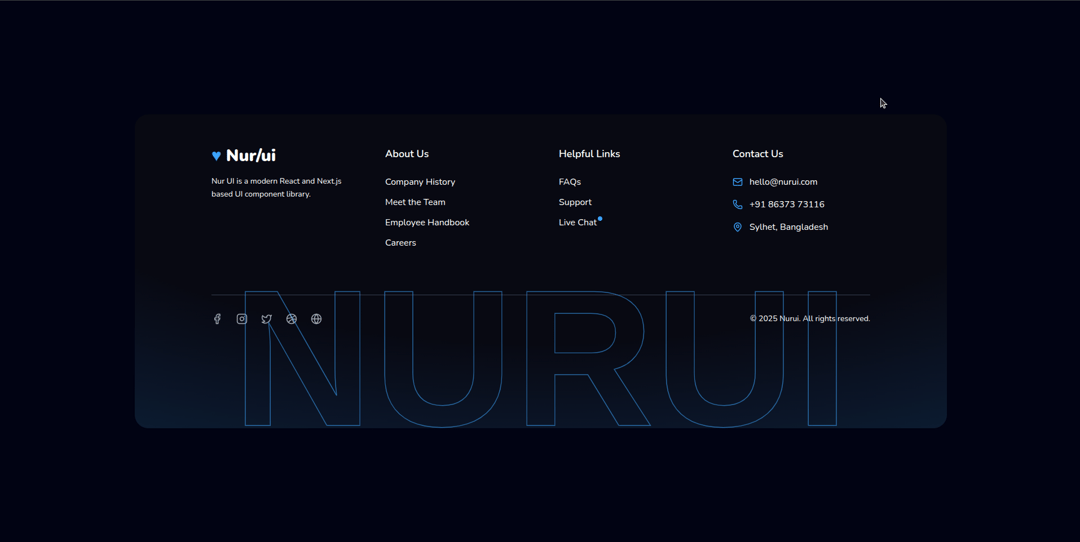Screen dimensions: 1080x542
Task: Click the hello@nurui.com email address
Action: tap(783, 182)
